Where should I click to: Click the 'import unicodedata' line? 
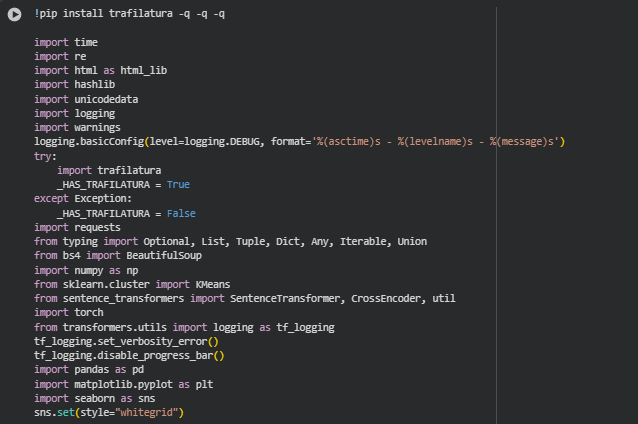[x=86, y=100]
